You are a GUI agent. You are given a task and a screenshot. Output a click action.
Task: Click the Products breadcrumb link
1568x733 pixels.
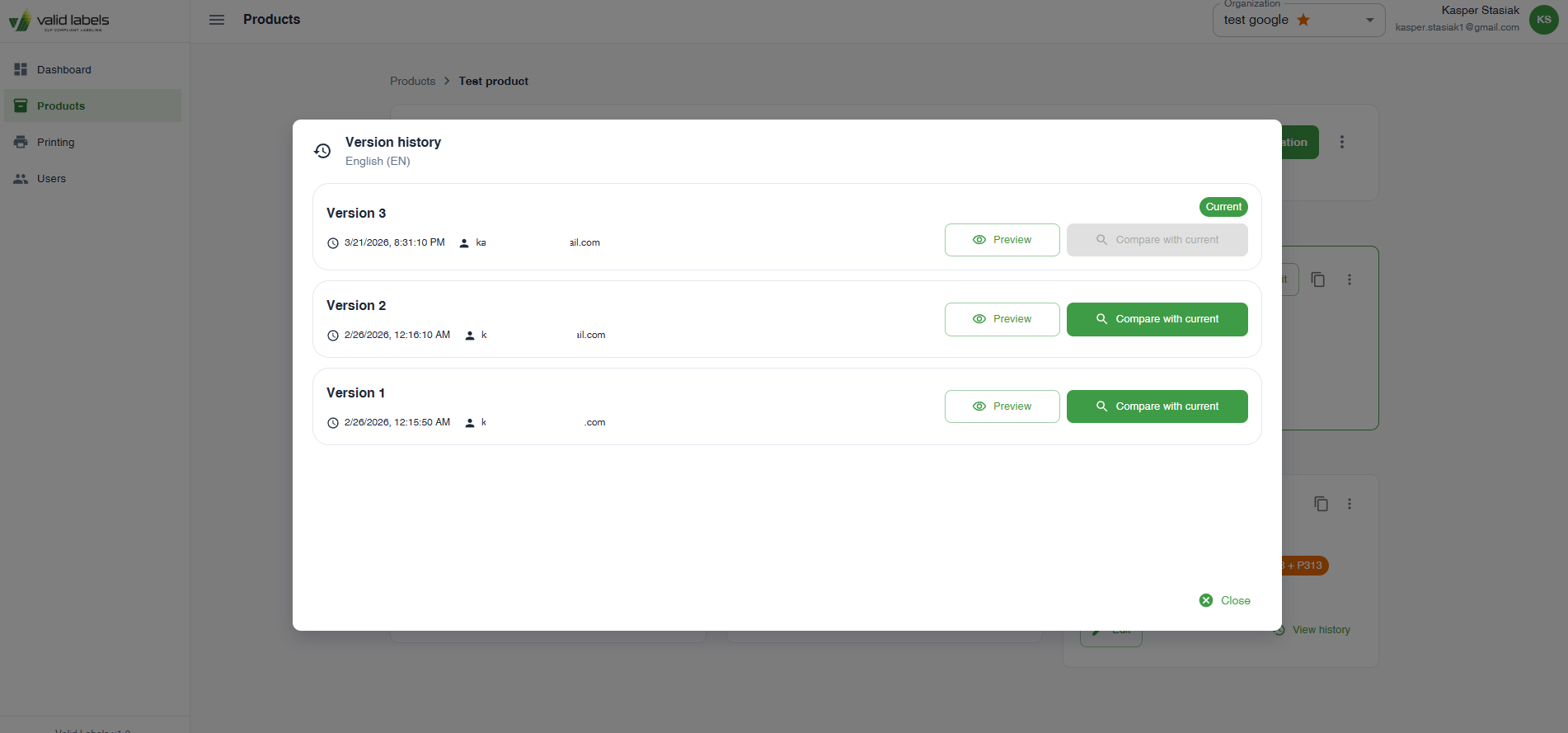point(412,81)
